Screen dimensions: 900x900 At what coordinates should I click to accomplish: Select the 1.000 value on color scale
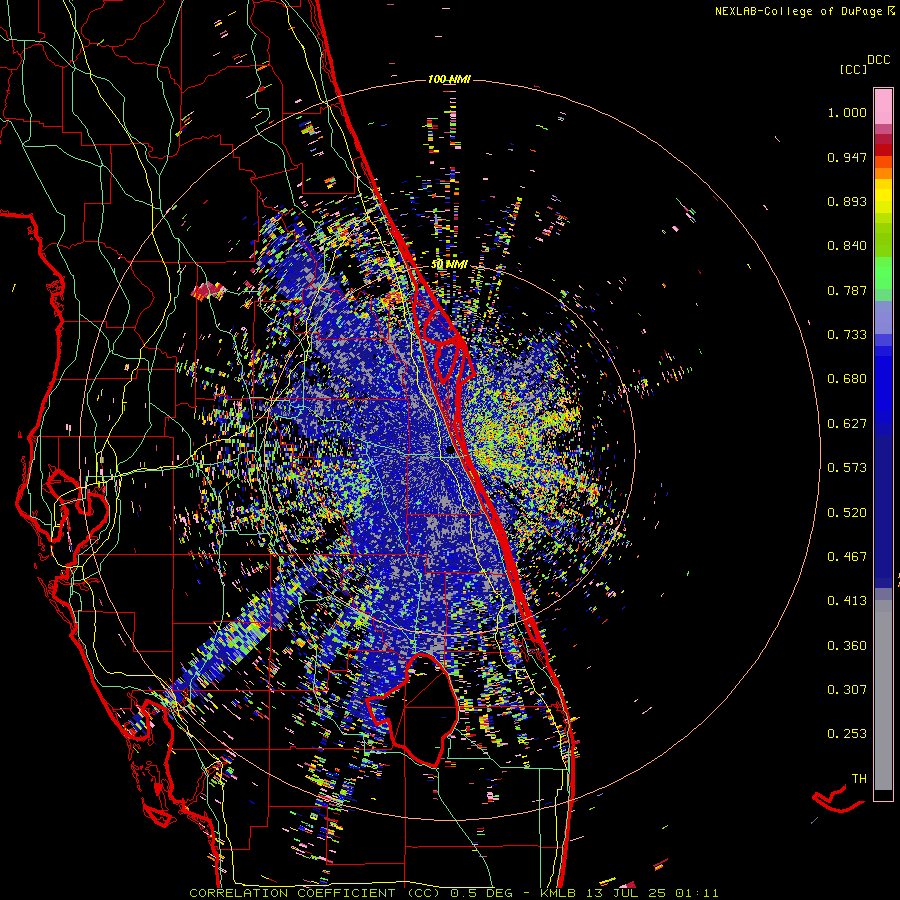(x=847, y=112)
